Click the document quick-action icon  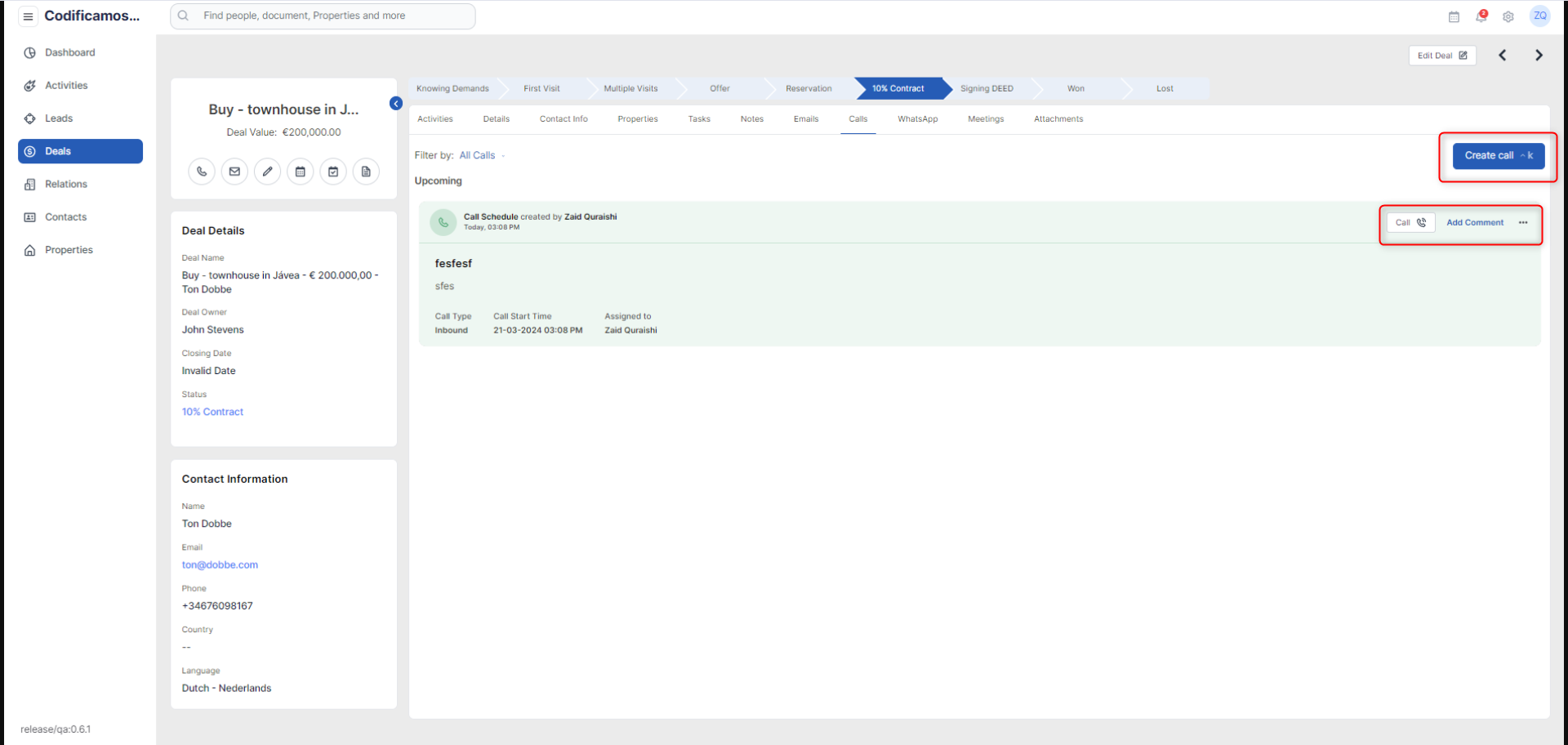click(366, 172)
